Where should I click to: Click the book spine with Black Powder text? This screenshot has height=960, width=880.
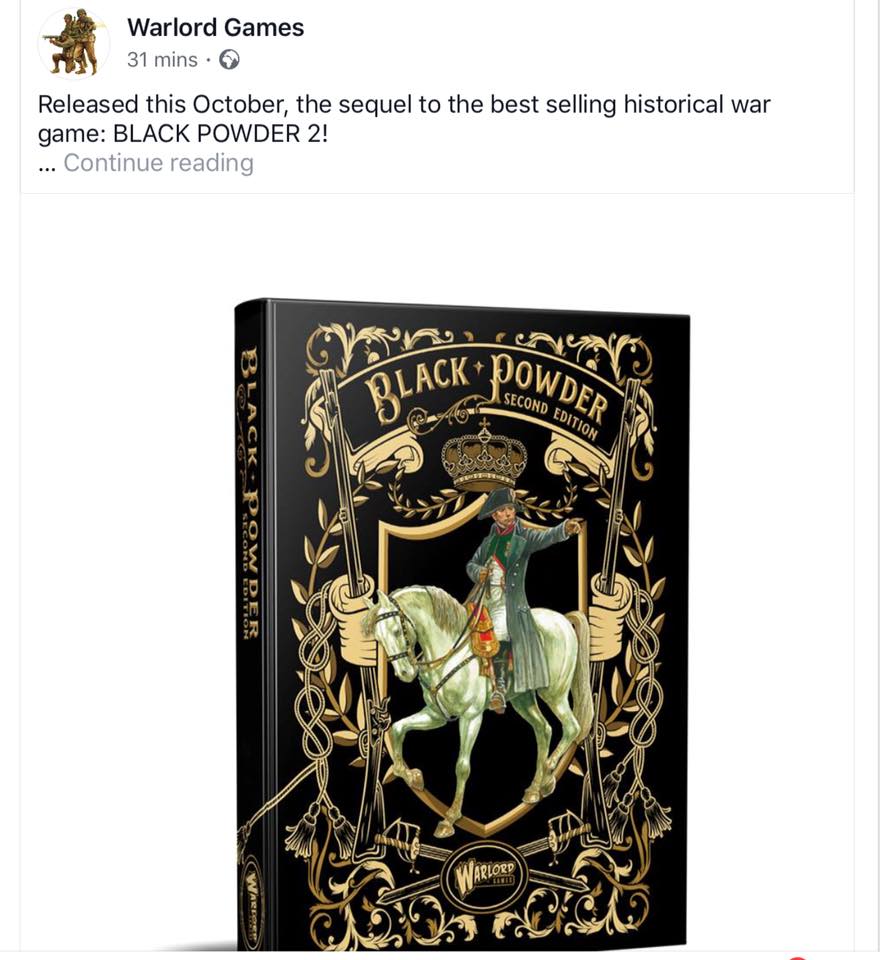(251, 624)
